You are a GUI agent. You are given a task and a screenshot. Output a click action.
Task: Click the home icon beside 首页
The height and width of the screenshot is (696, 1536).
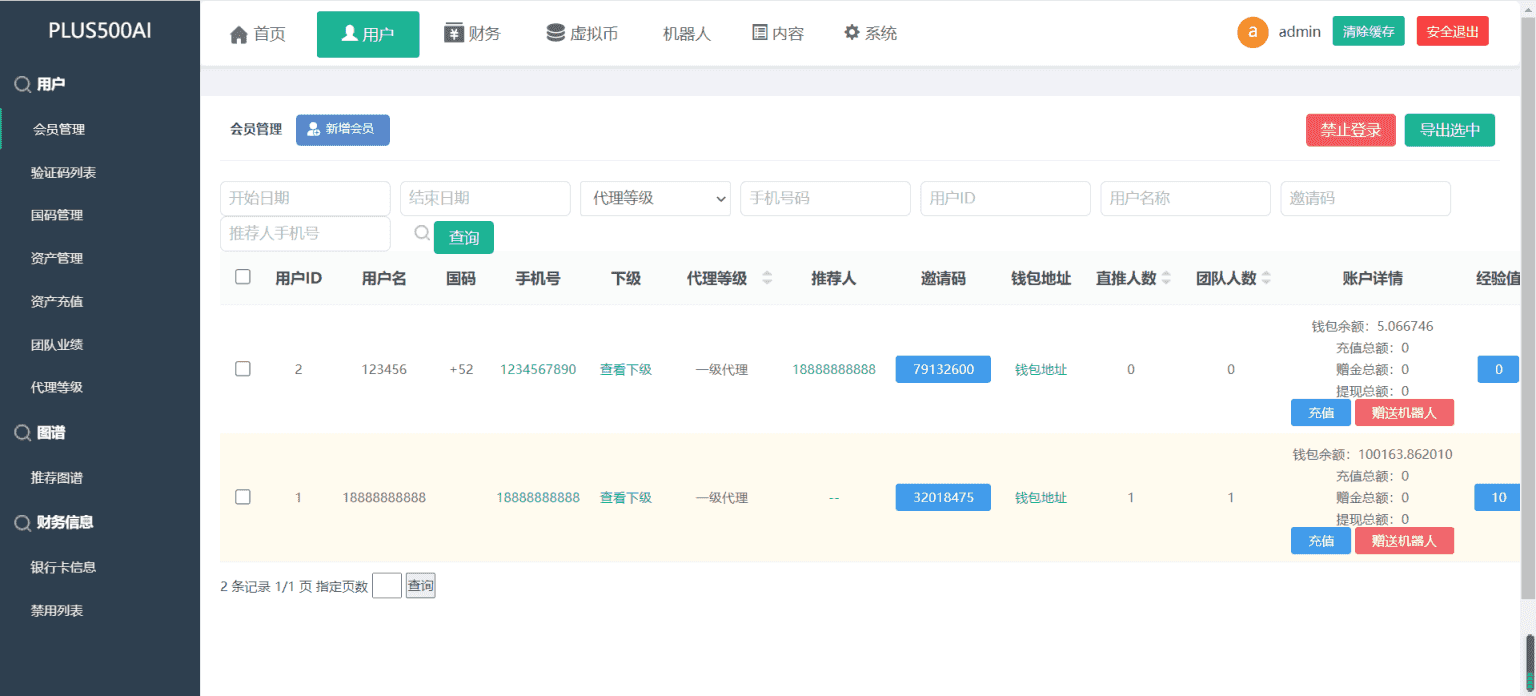pos(239,34)
